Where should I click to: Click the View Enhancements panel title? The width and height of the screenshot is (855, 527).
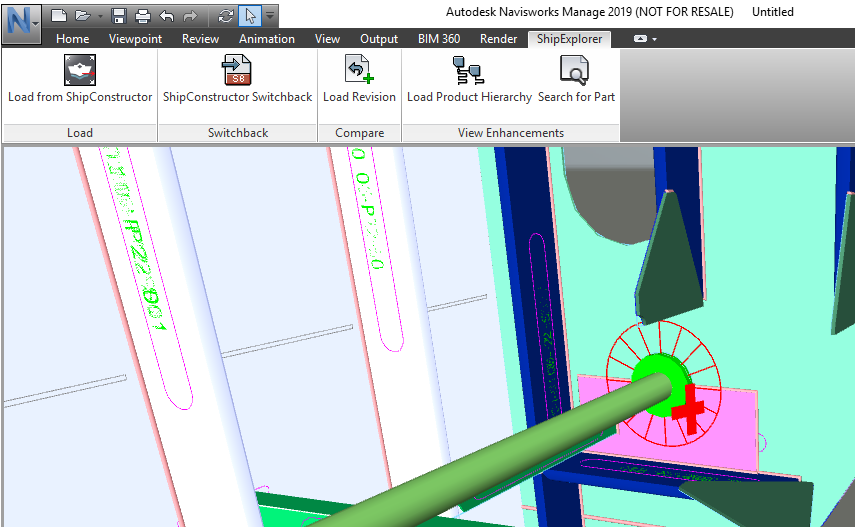click(511, 133)
